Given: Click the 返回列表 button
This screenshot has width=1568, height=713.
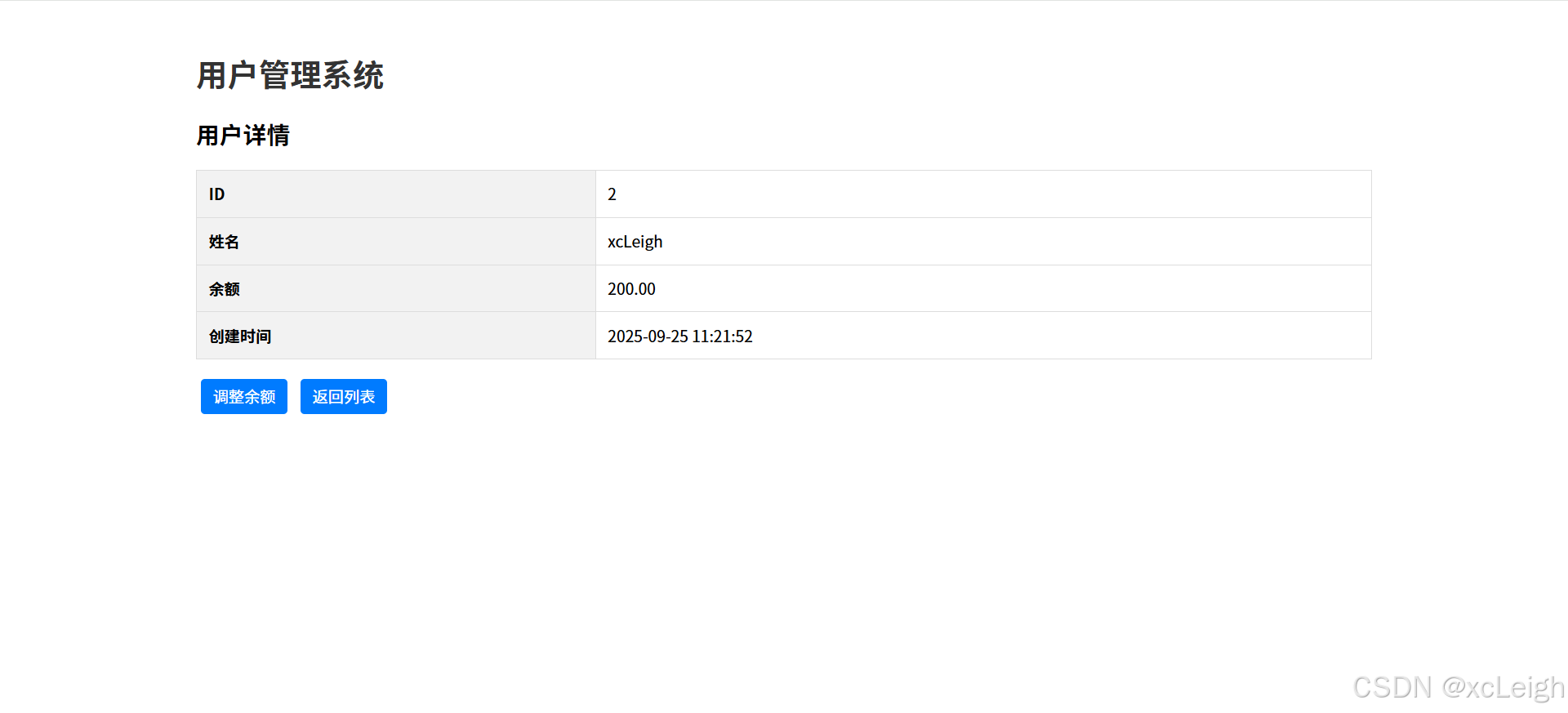Looking at the screenshot, I should [x=343, y=397].
